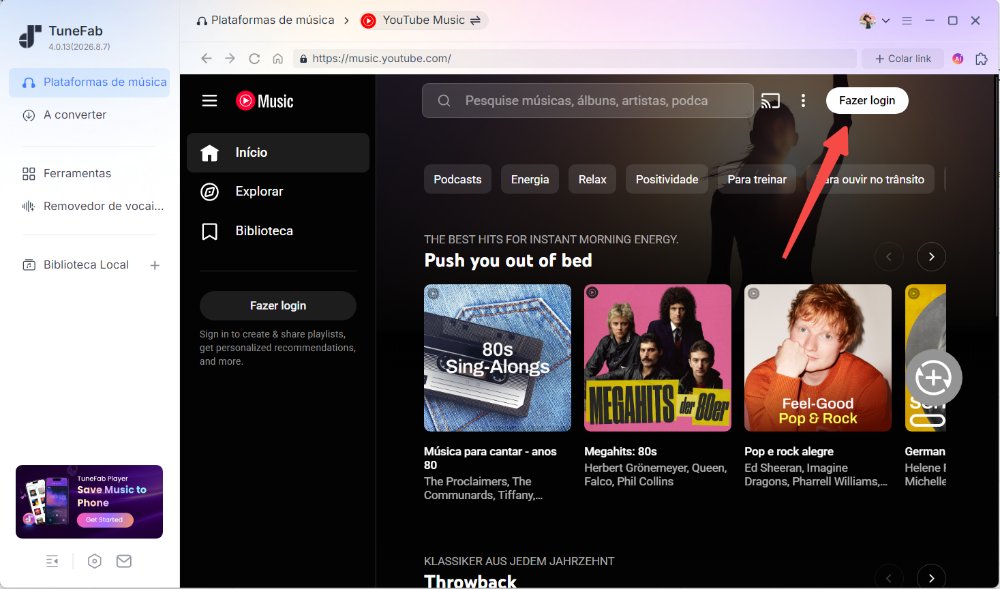Screen dimensions: 1000x589
Task: Collapse sidebar using bottom-left icon
Action: pyautogui.click(x=52, y=561)
